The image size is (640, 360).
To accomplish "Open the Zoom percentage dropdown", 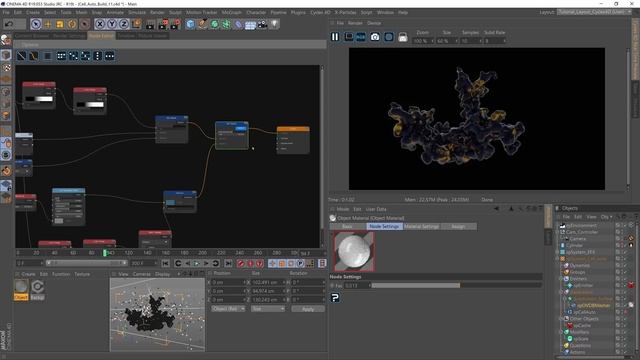I will 423,41.
